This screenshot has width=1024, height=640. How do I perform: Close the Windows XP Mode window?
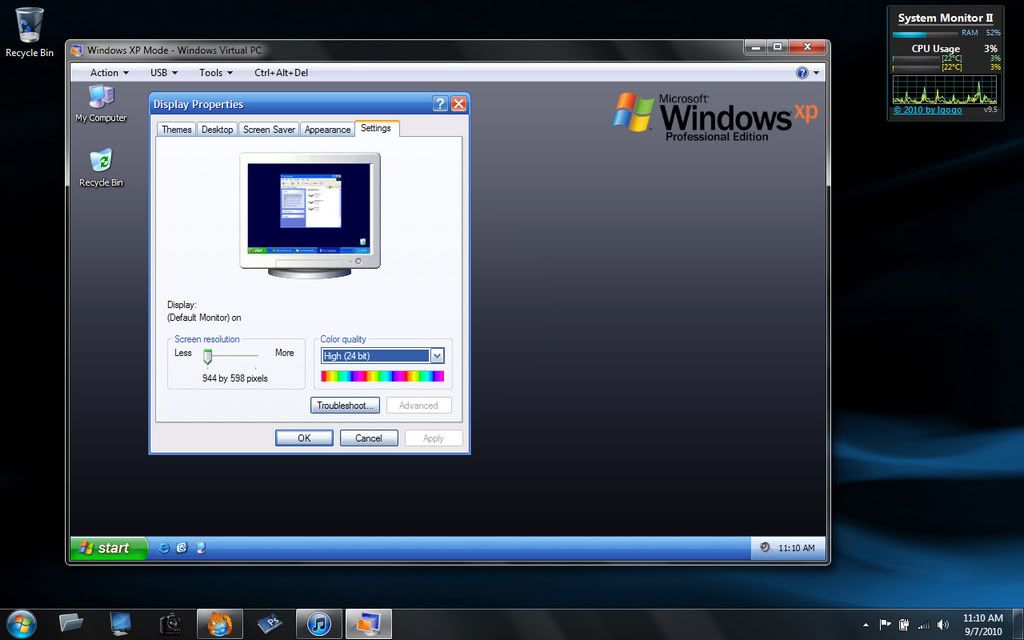(x=807, y=47)
